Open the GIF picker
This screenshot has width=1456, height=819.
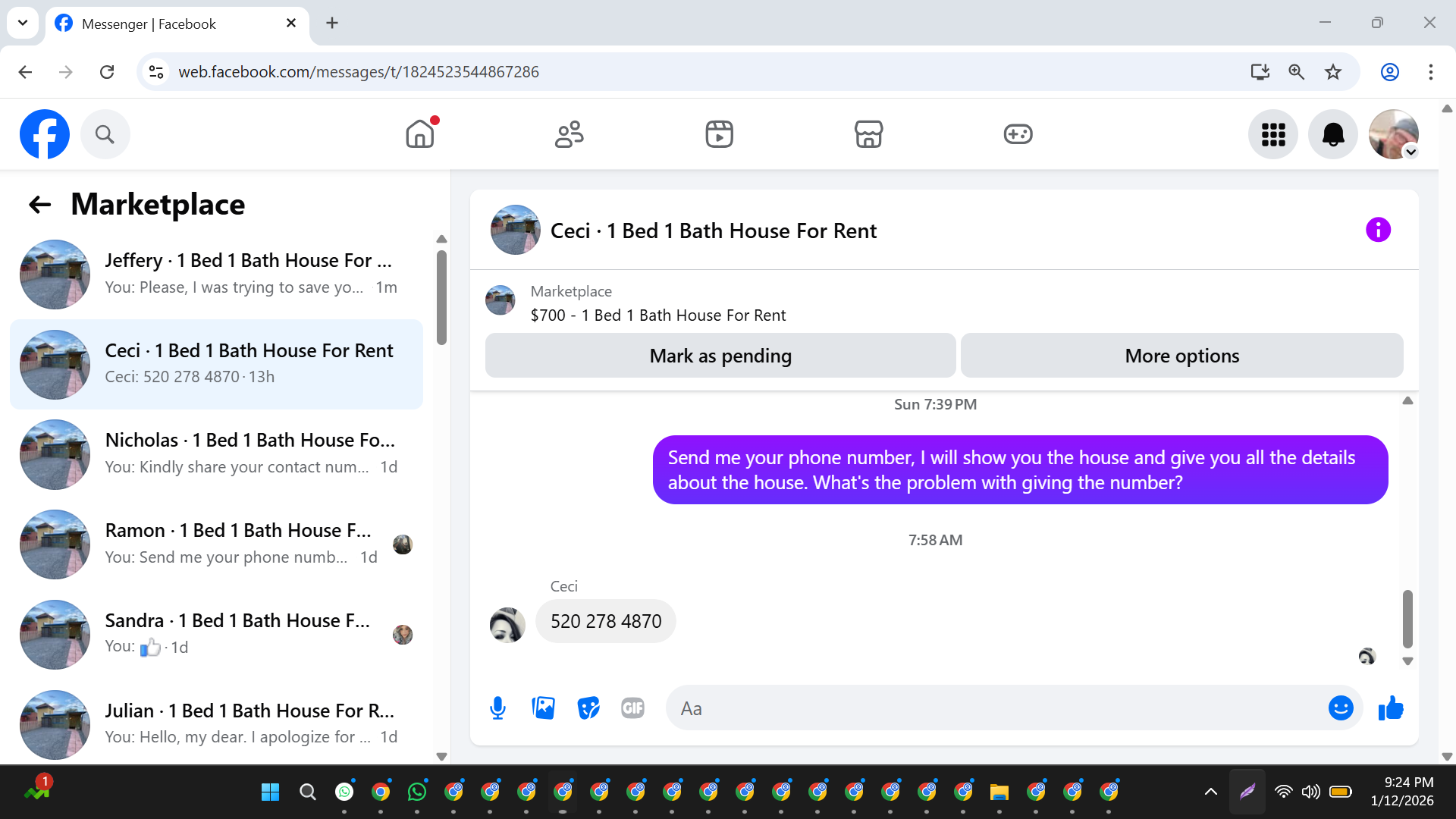[632, 708]
